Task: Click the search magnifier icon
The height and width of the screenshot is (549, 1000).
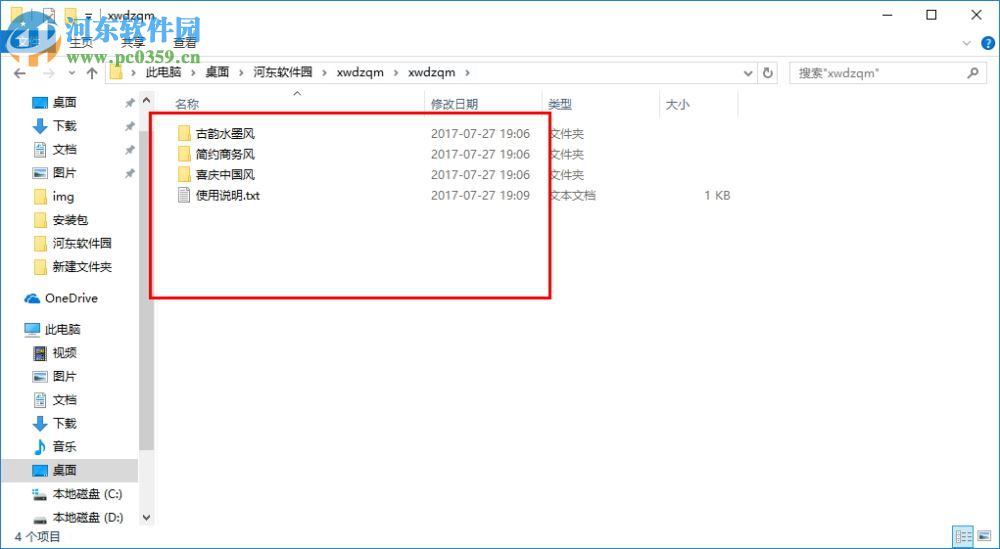Action: pyautogui.click(x=973, y=73)
